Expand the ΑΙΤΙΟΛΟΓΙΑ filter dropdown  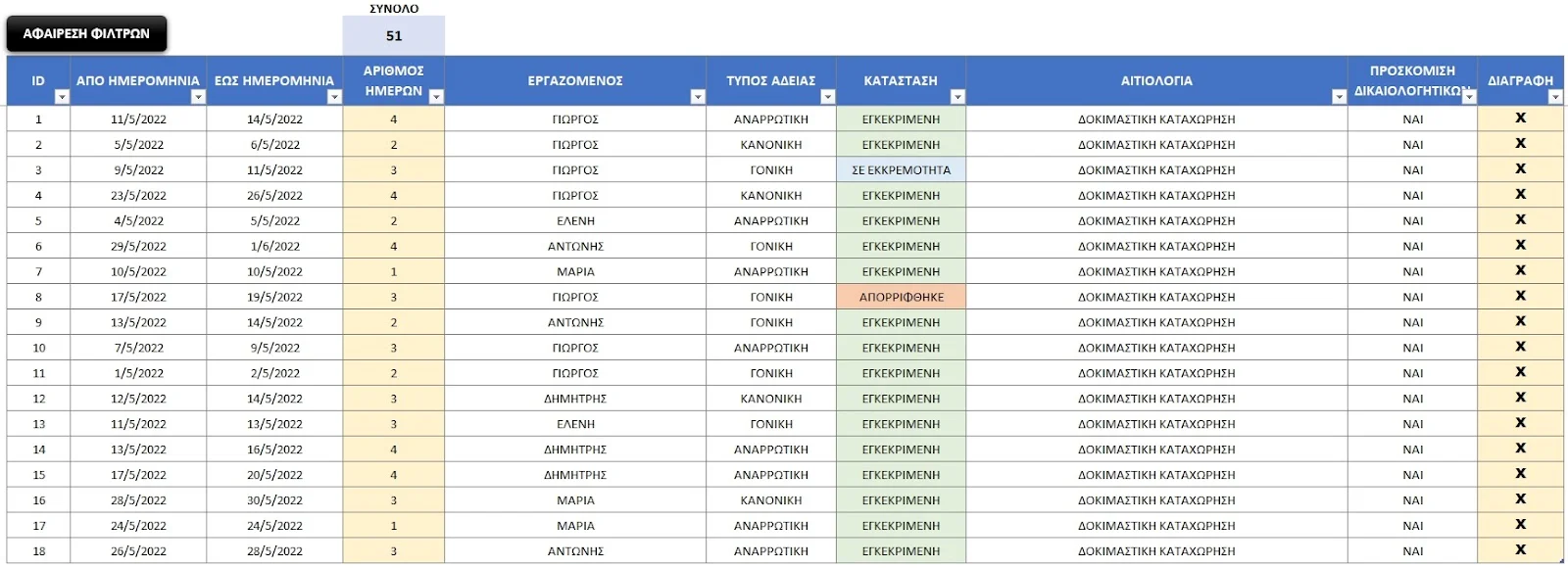pyautogui.click(x=1339, y=97)
